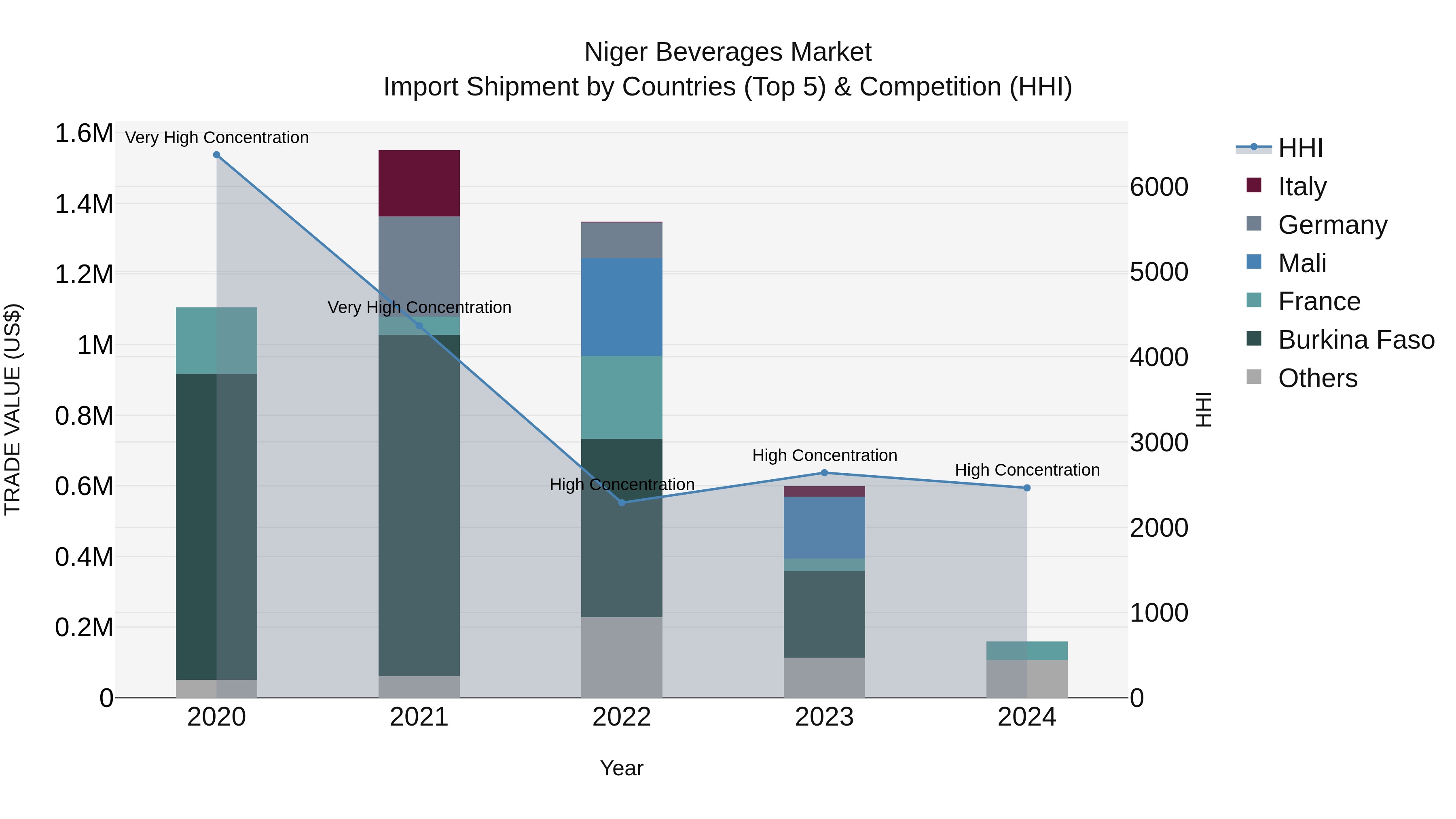1456x819 pixels.
Task: Click the Year axis title
Action: (x=622, y=768)
